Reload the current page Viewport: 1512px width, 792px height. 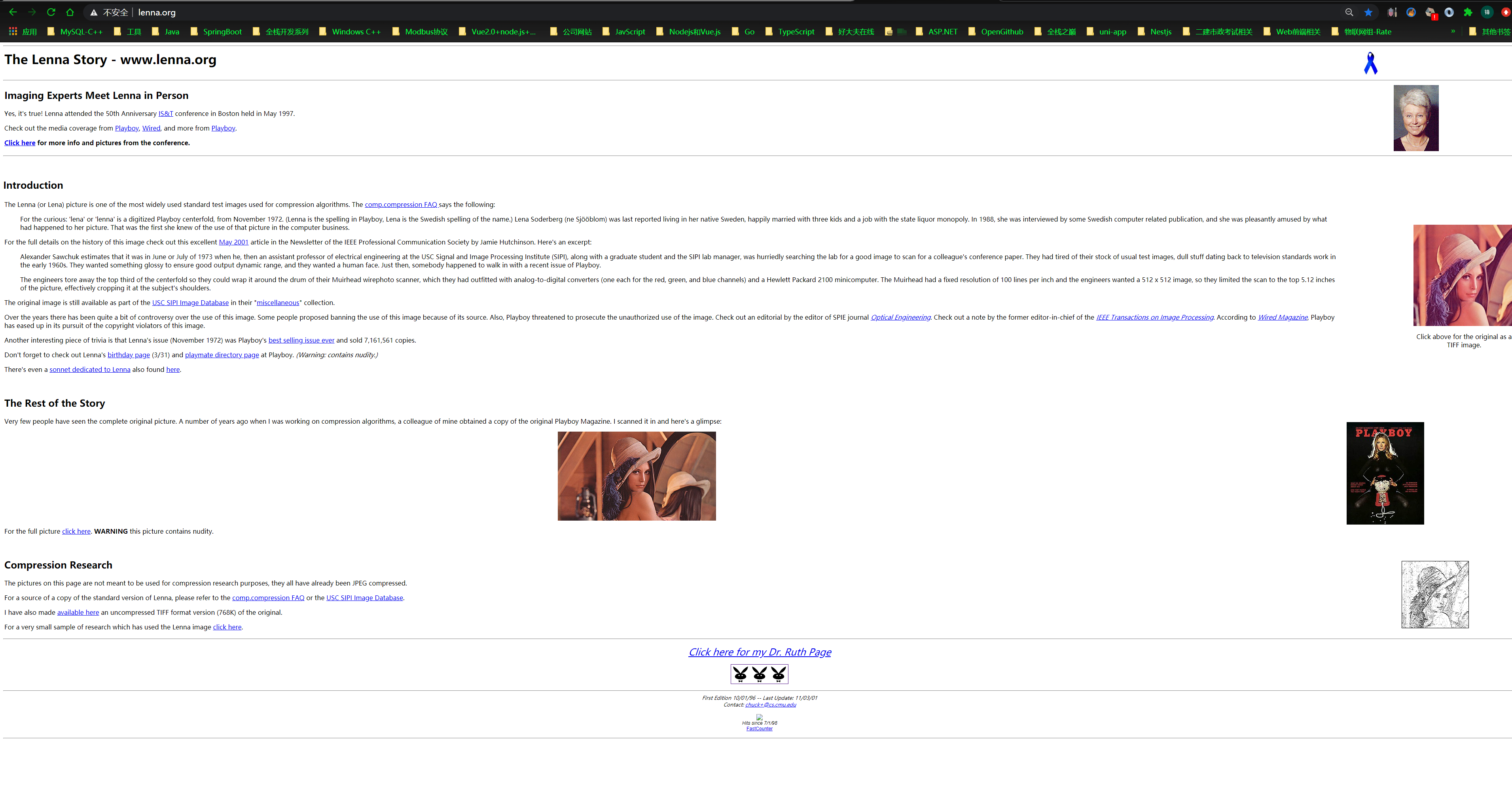coord(51,12)
